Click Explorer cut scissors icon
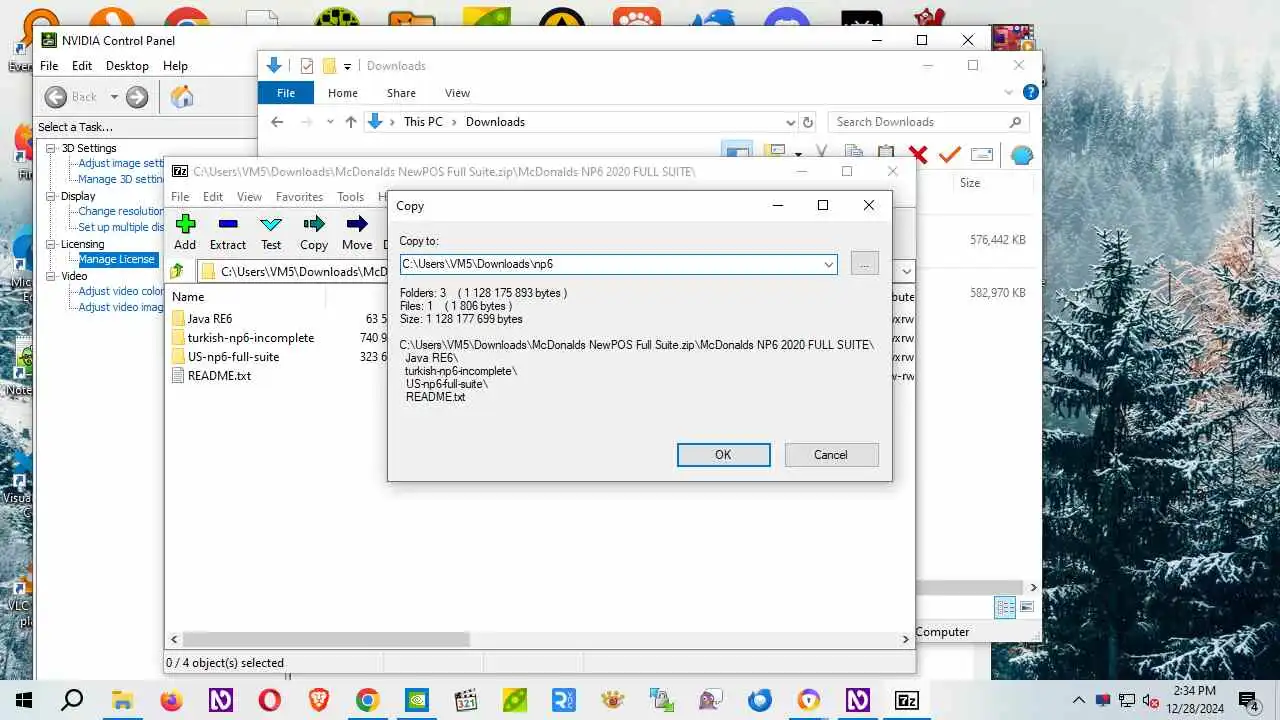Screen dimensions: 1280x720 822,154
